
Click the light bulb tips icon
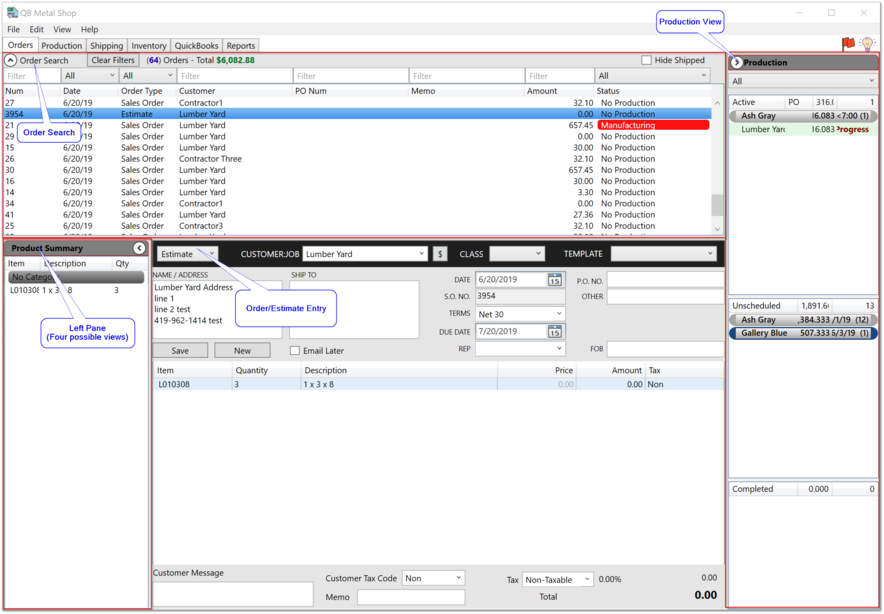pyautogui.click(x=867, y=44)
